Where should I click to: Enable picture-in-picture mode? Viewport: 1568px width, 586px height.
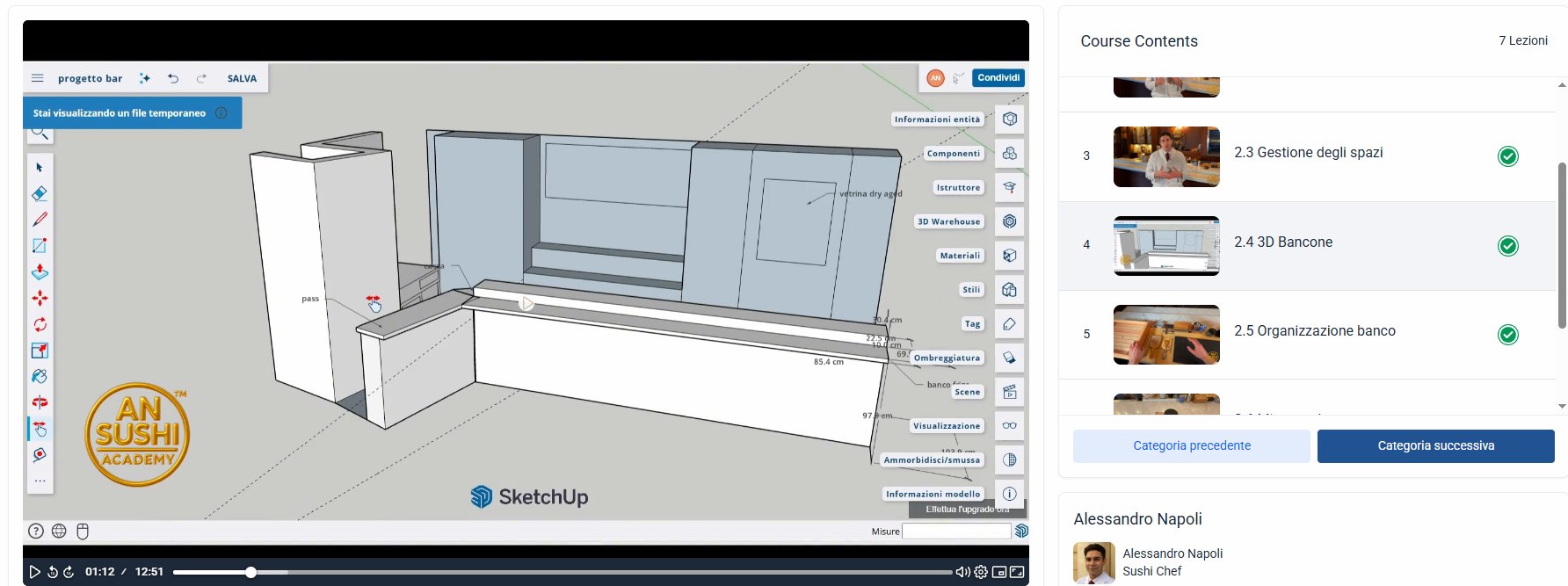pyautogui.click(x=999, y=572)
